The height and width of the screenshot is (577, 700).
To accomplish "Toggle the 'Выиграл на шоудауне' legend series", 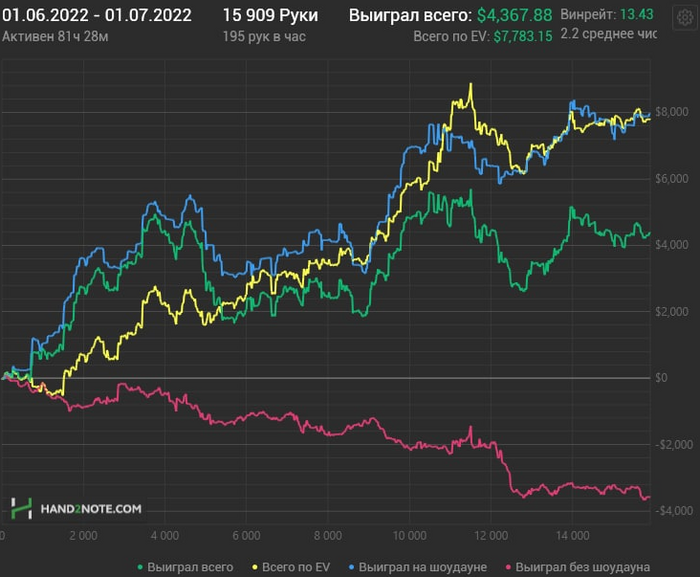I will coord(417,567).
